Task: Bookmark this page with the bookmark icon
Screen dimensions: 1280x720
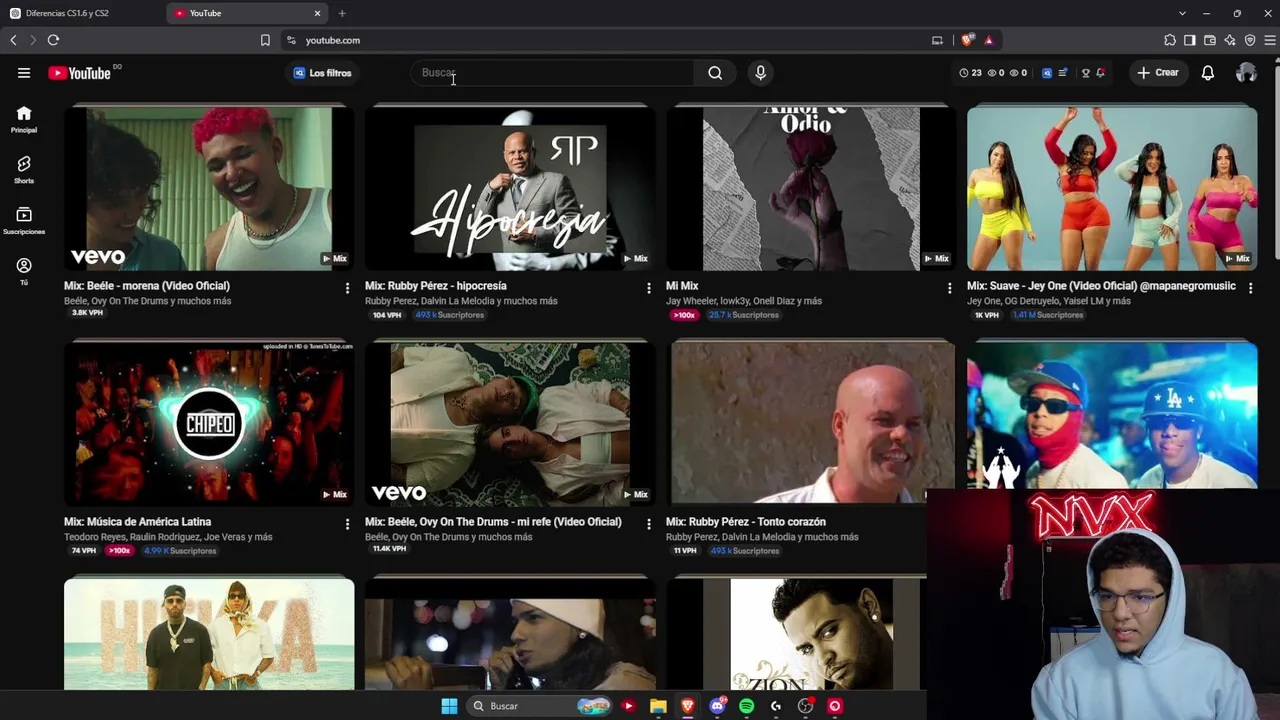Action: (265, 40)
